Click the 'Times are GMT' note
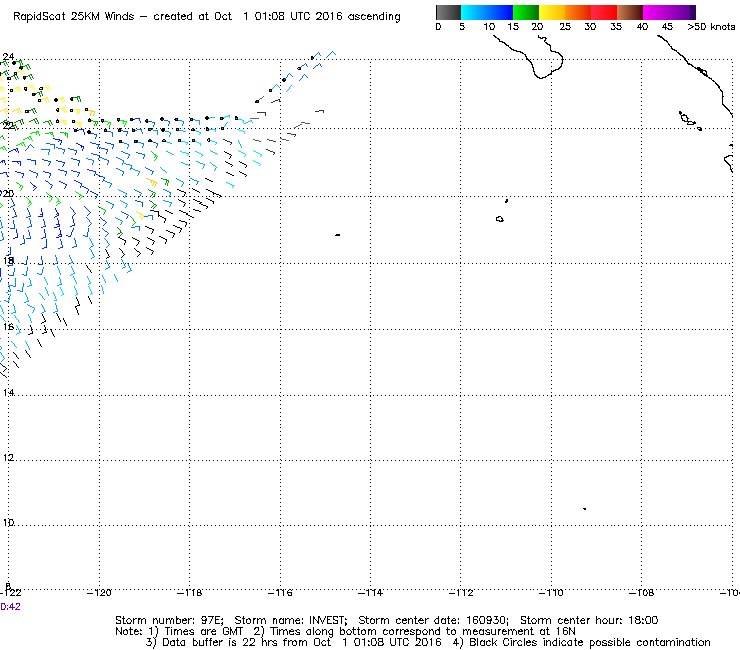This screenshot has width=740, height=650. click(x=204, y=632)
